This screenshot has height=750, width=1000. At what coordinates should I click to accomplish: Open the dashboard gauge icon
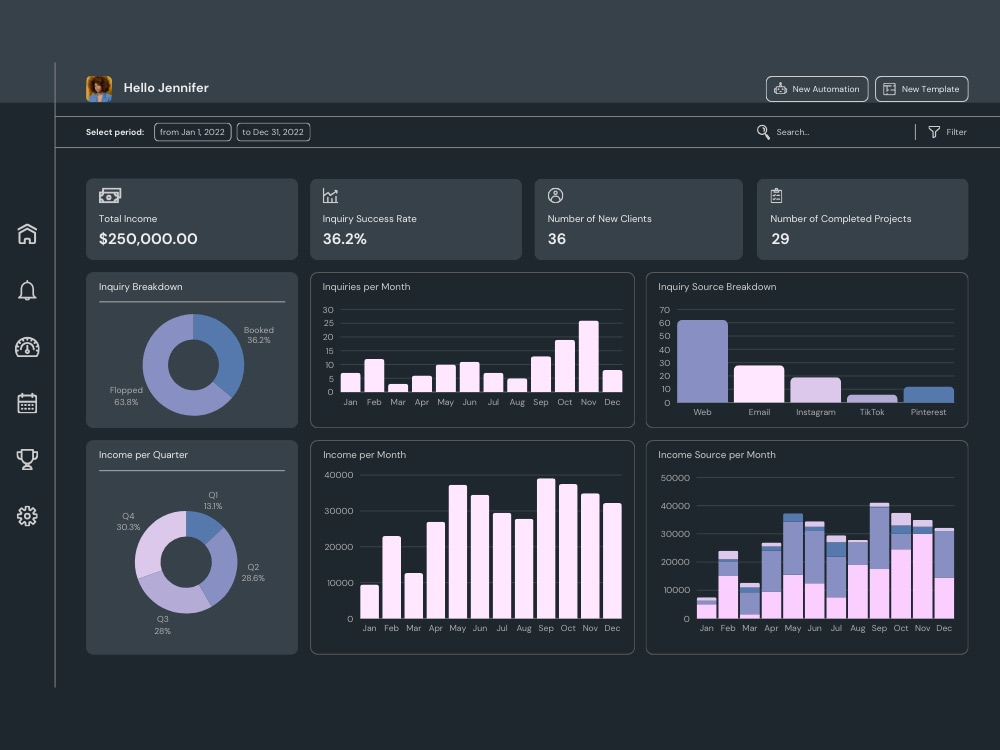[27, 347]
